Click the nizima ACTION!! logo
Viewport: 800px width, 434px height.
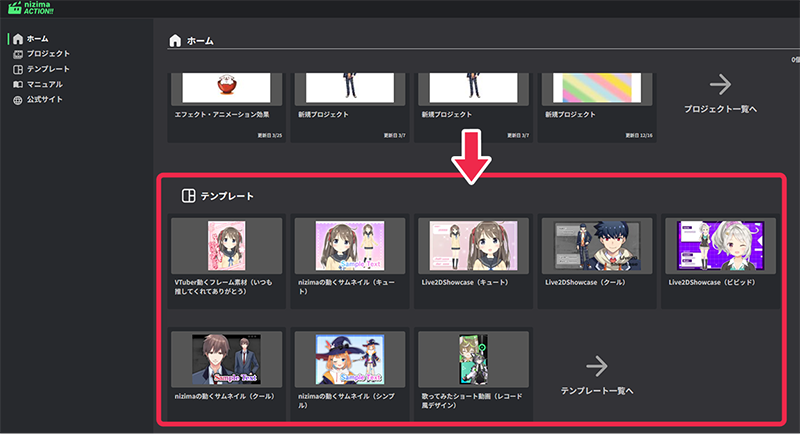point(31,8)
